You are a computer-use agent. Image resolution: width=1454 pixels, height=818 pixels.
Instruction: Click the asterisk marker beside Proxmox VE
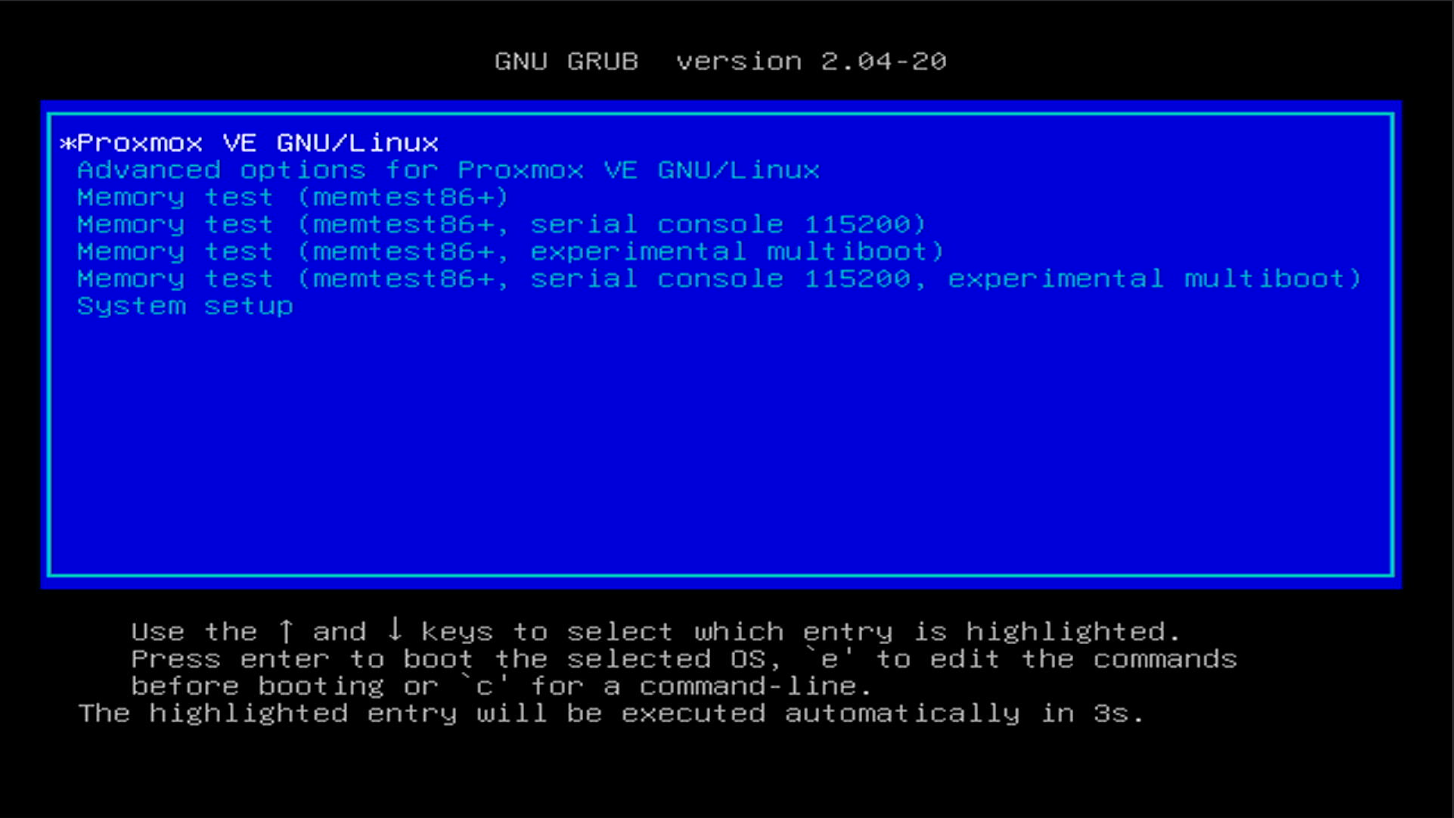(x=68, y=144)
